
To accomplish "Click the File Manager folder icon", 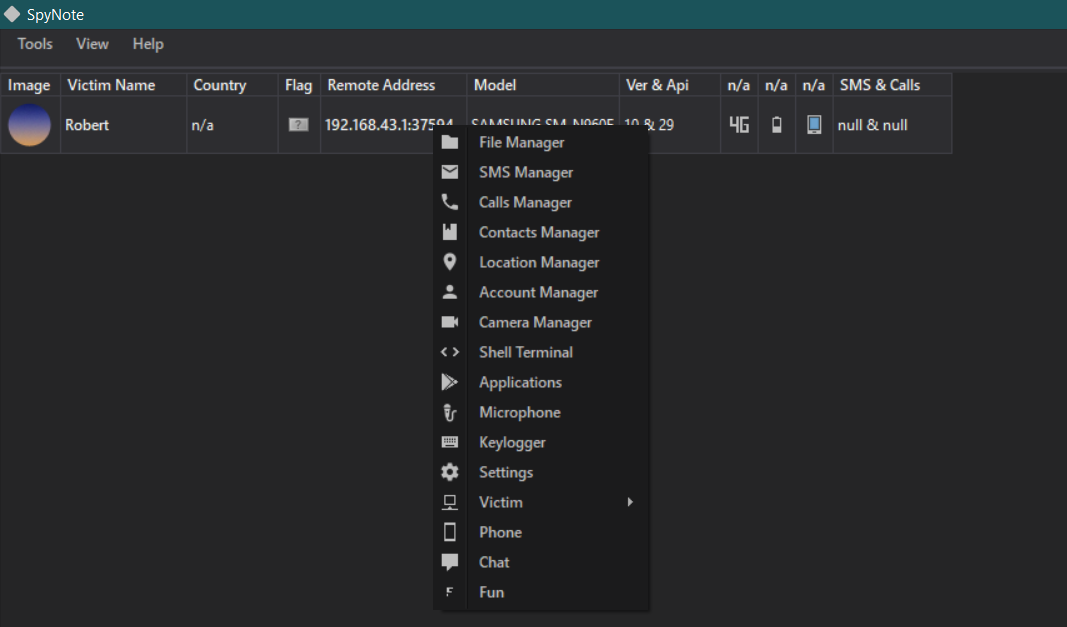I will point(449,142).
